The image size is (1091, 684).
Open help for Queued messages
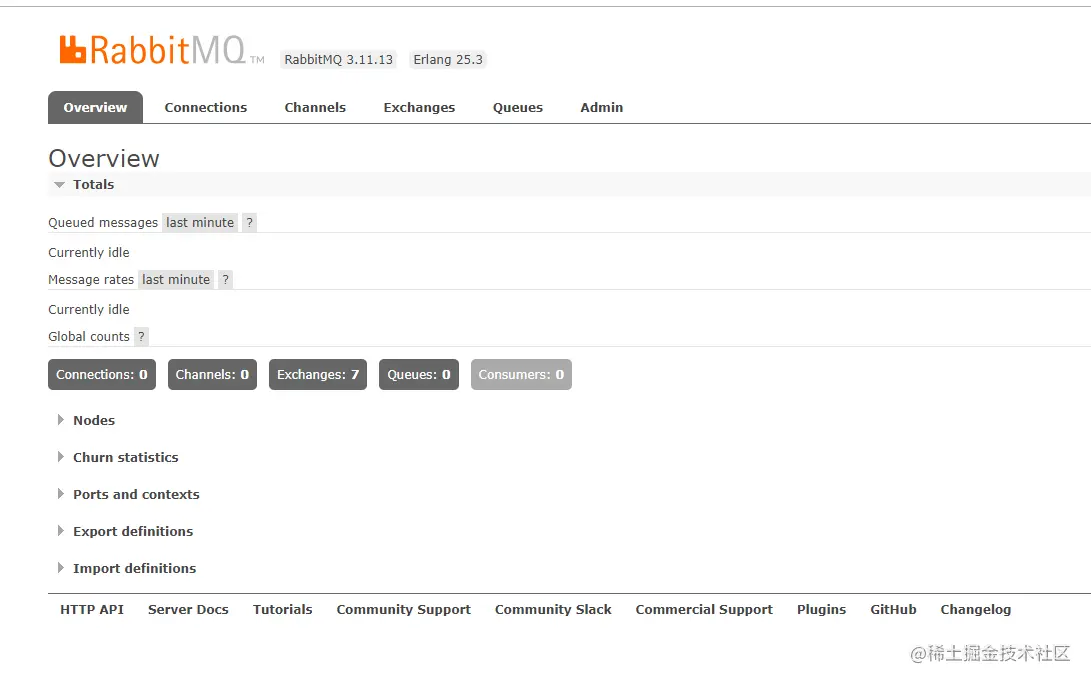[x=250, y=223]
